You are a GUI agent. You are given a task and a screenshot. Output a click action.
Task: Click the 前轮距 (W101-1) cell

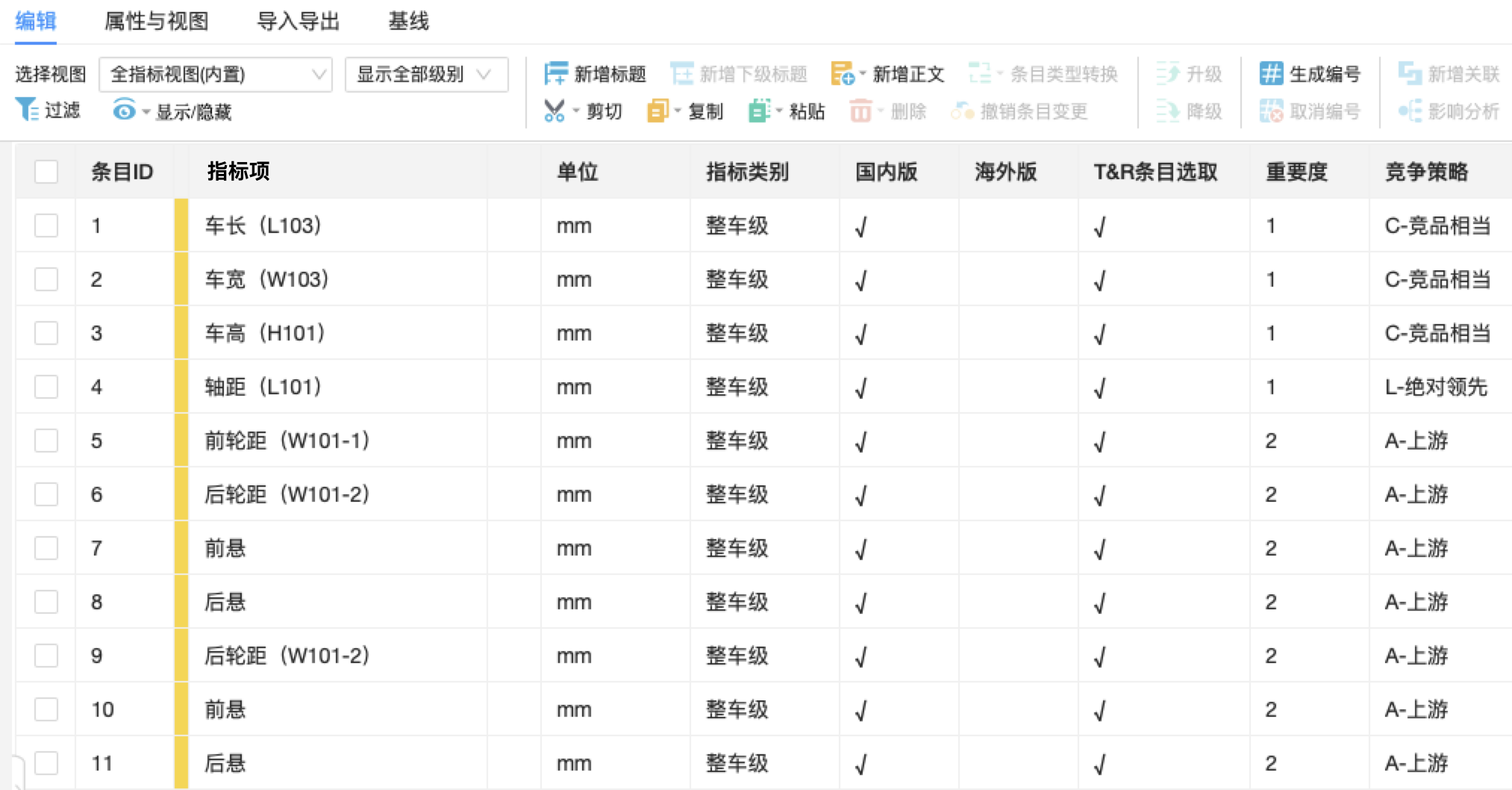click(287, 441)
